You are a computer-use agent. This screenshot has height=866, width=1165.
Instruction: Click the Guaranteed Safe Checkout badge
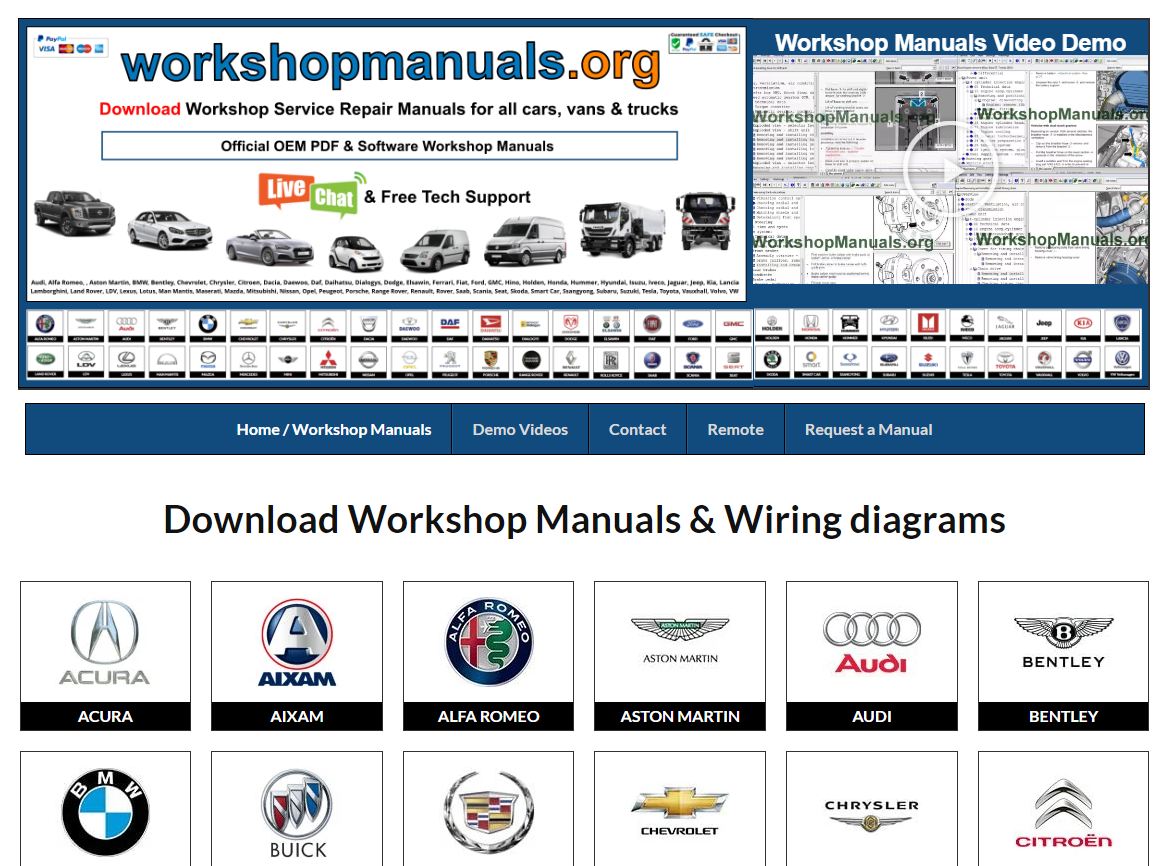click(x=704, y=42)
